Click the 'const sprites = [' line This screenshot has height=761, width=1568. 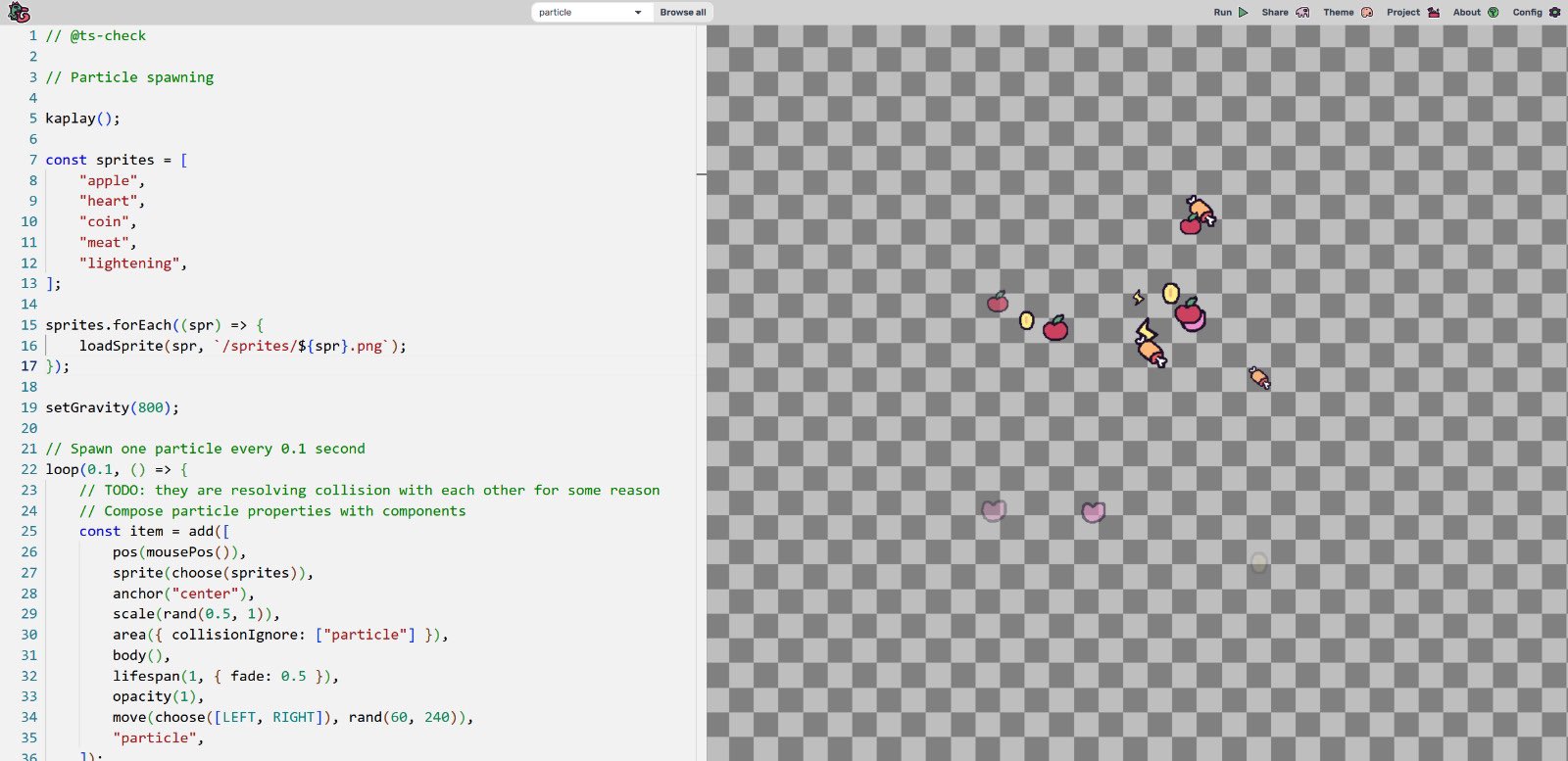[x=116, y=159]
